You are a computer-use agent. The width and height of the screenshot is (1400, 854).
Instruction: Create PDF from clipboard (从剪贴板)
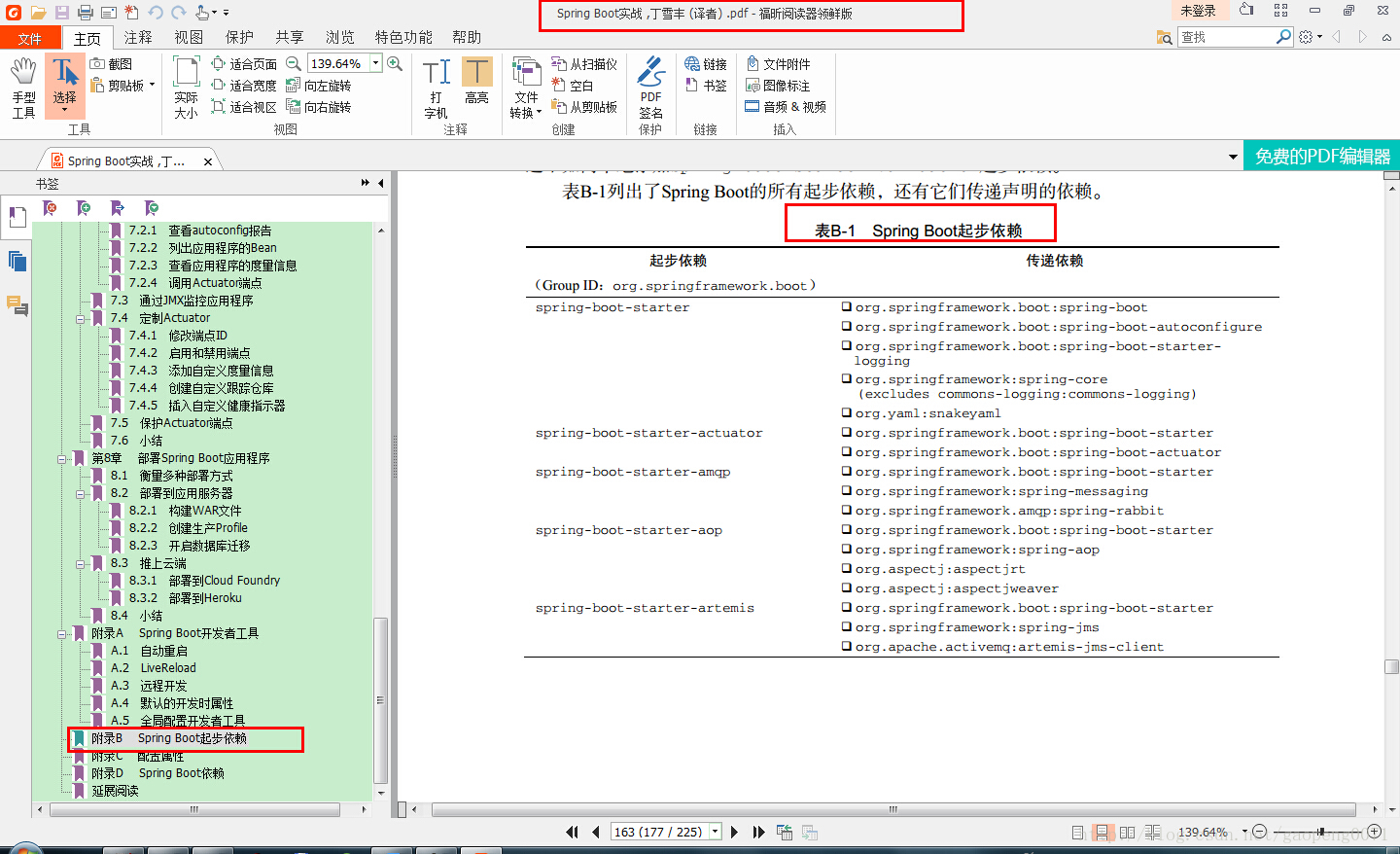[584, 106]
